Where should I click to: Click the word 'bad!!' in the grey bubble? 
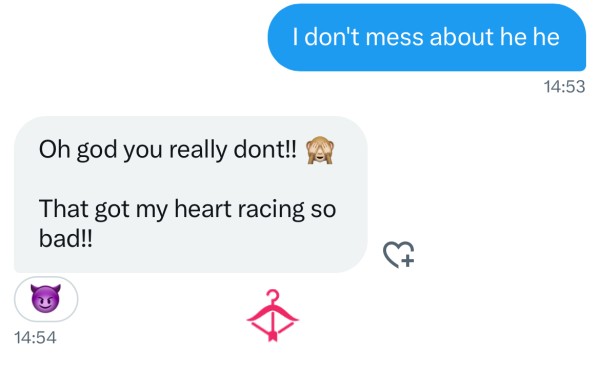(65, 239)
